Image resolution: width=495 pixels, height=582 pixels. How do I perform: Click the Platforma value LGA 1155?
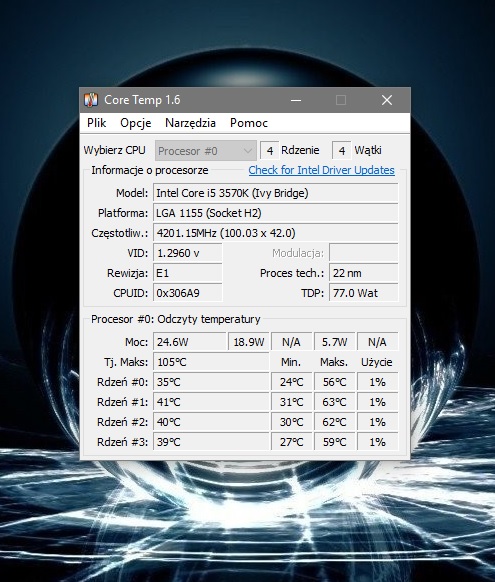pos(276,213)
